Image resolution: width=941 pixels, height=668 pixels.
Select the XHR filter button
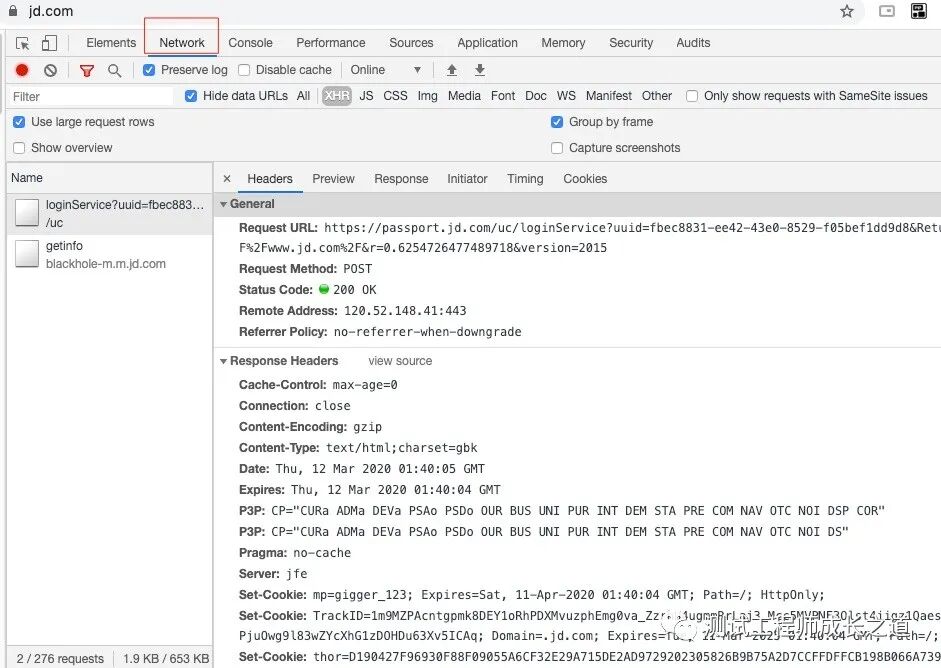click(x=337, y=96)
